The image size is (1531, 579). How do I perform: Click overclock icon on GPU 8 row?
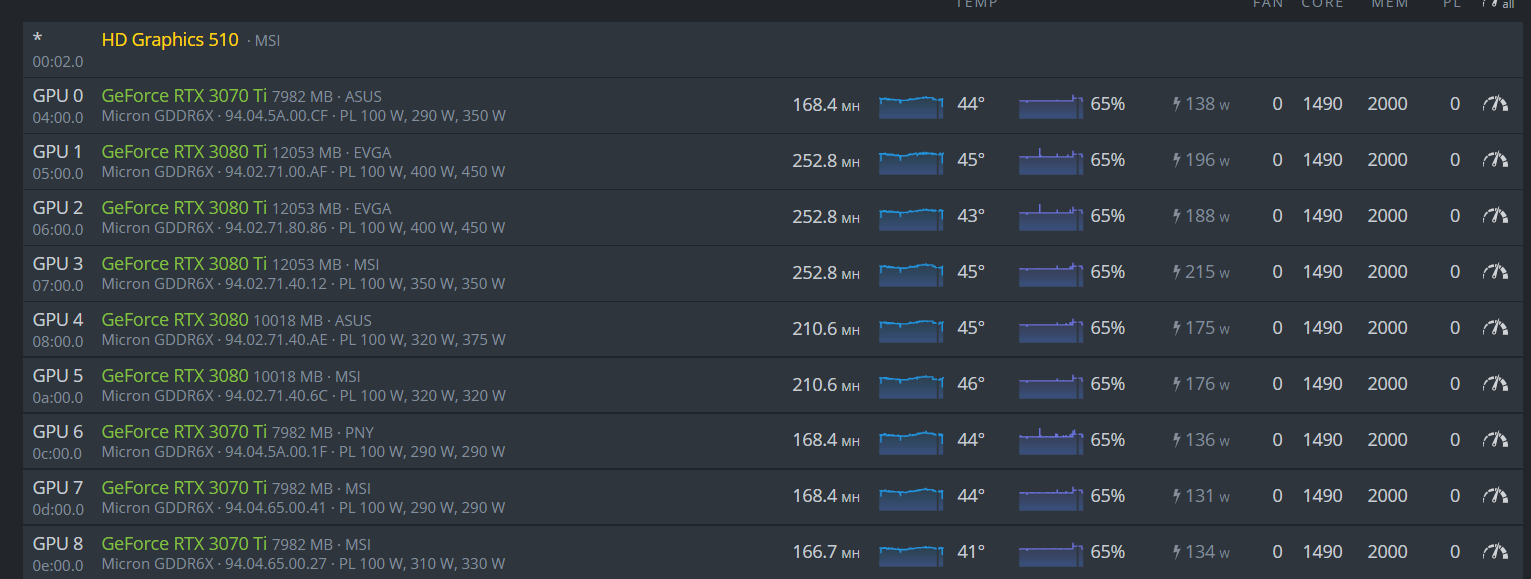point(1494,552)
